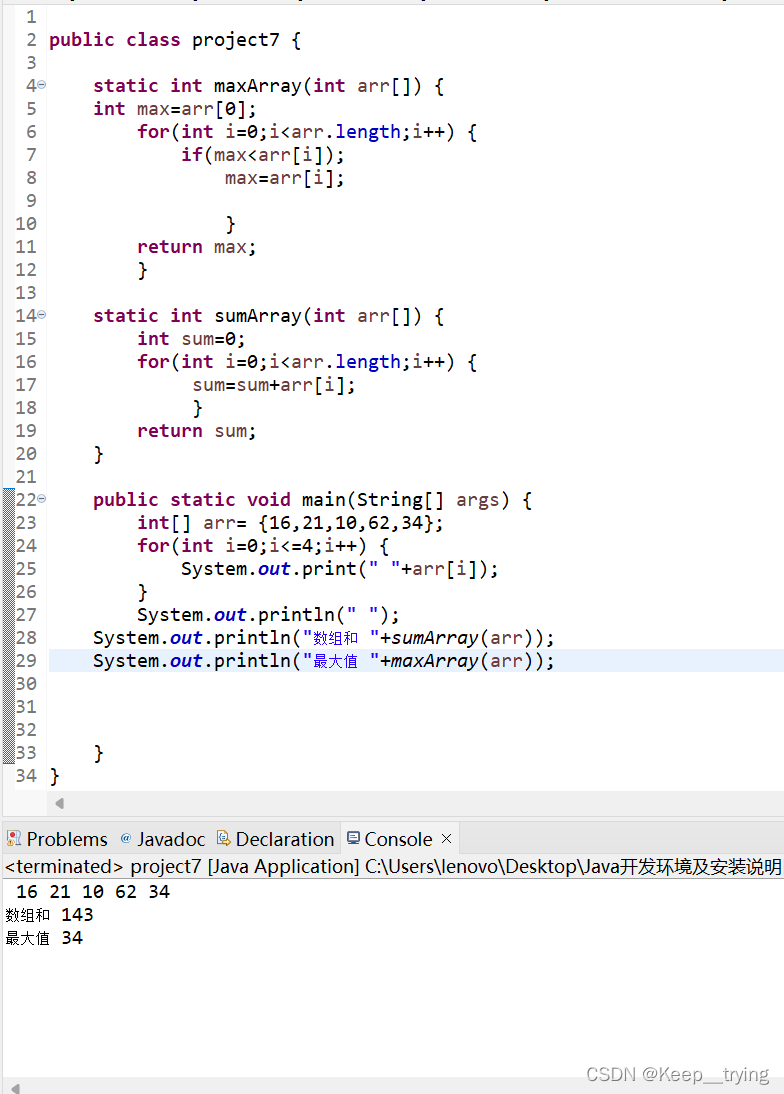Click the console scroll-left arrow
Image resolution: width=784 pixels, height=1094 pixels.
15,1088
